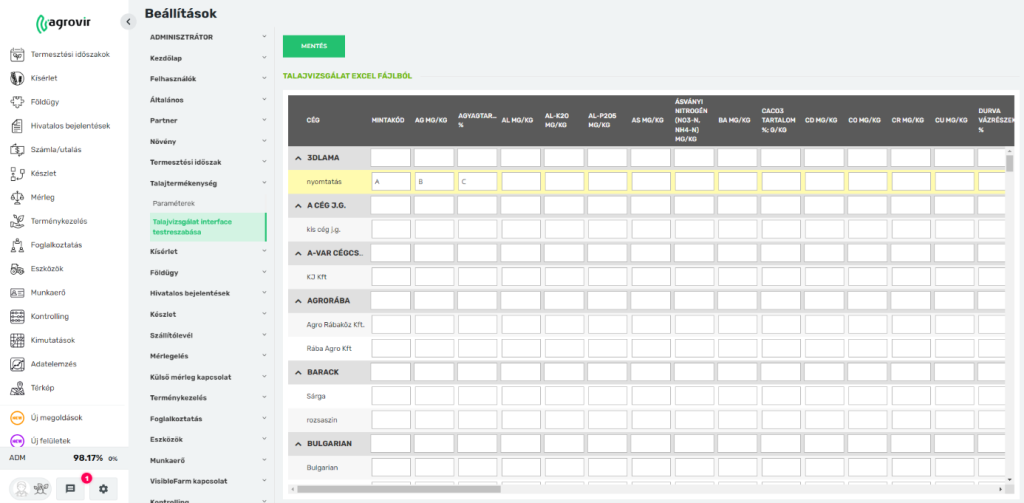Collapse the 3DLAMA company group
This screenshot has width=1024, height=503.
[x=298, y=158]
